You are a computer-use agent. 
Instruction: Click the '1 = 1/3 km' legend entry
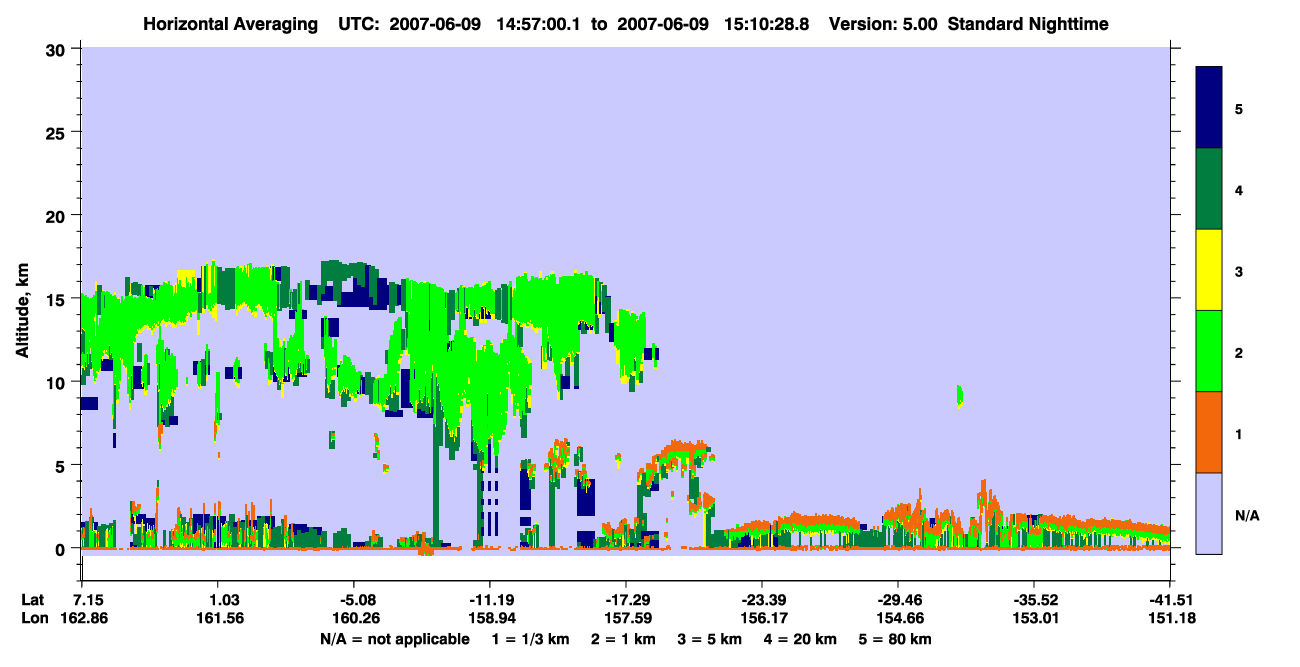(x=531, y=639)
